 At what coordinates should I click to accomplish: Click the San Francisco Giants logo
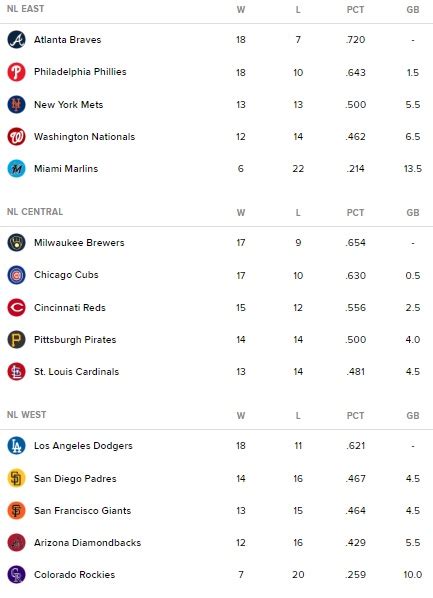(x=16, y=510)
